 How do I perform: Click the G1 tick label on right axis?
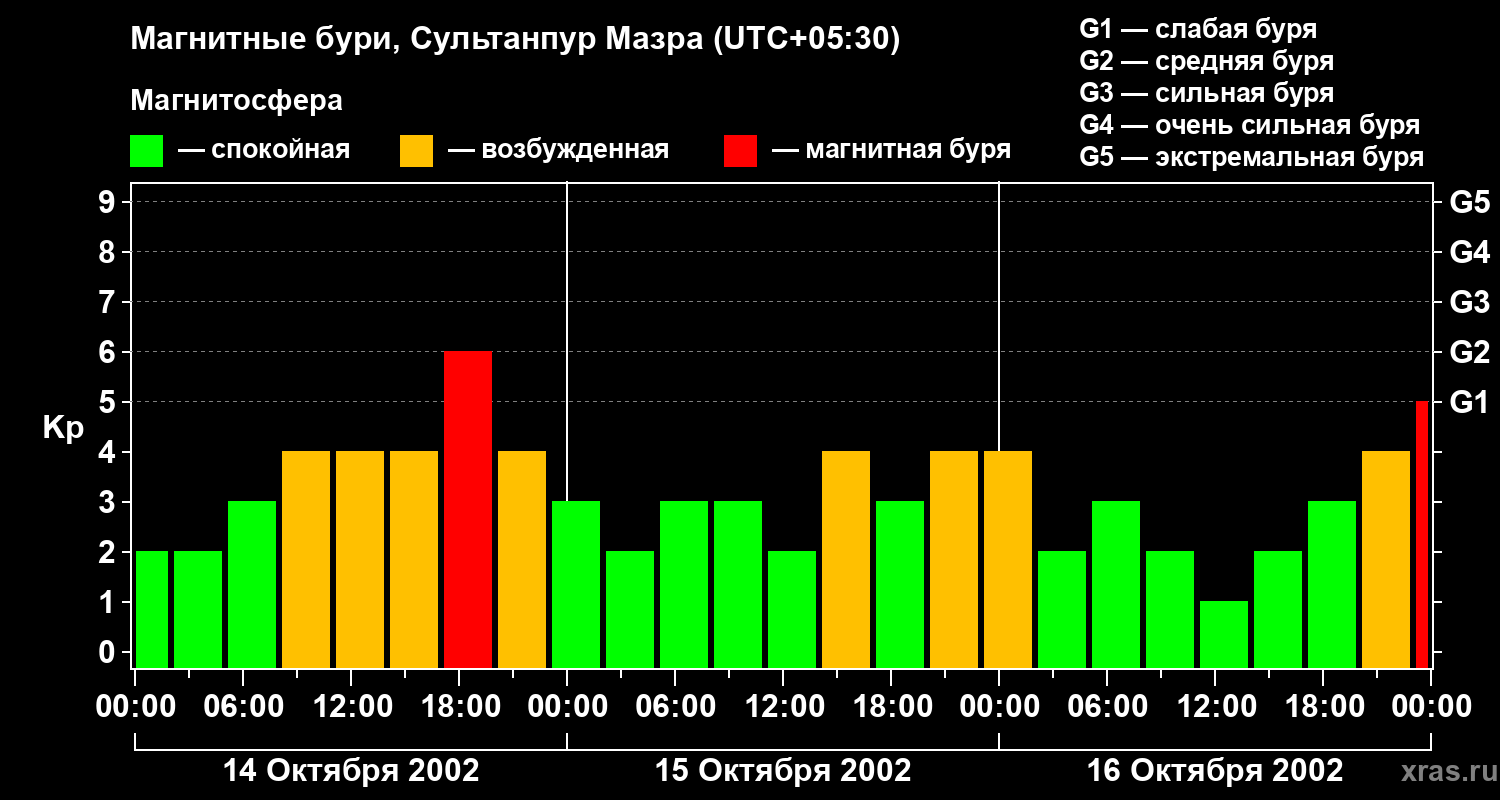pyautogui.click(x=1469, y=402)
